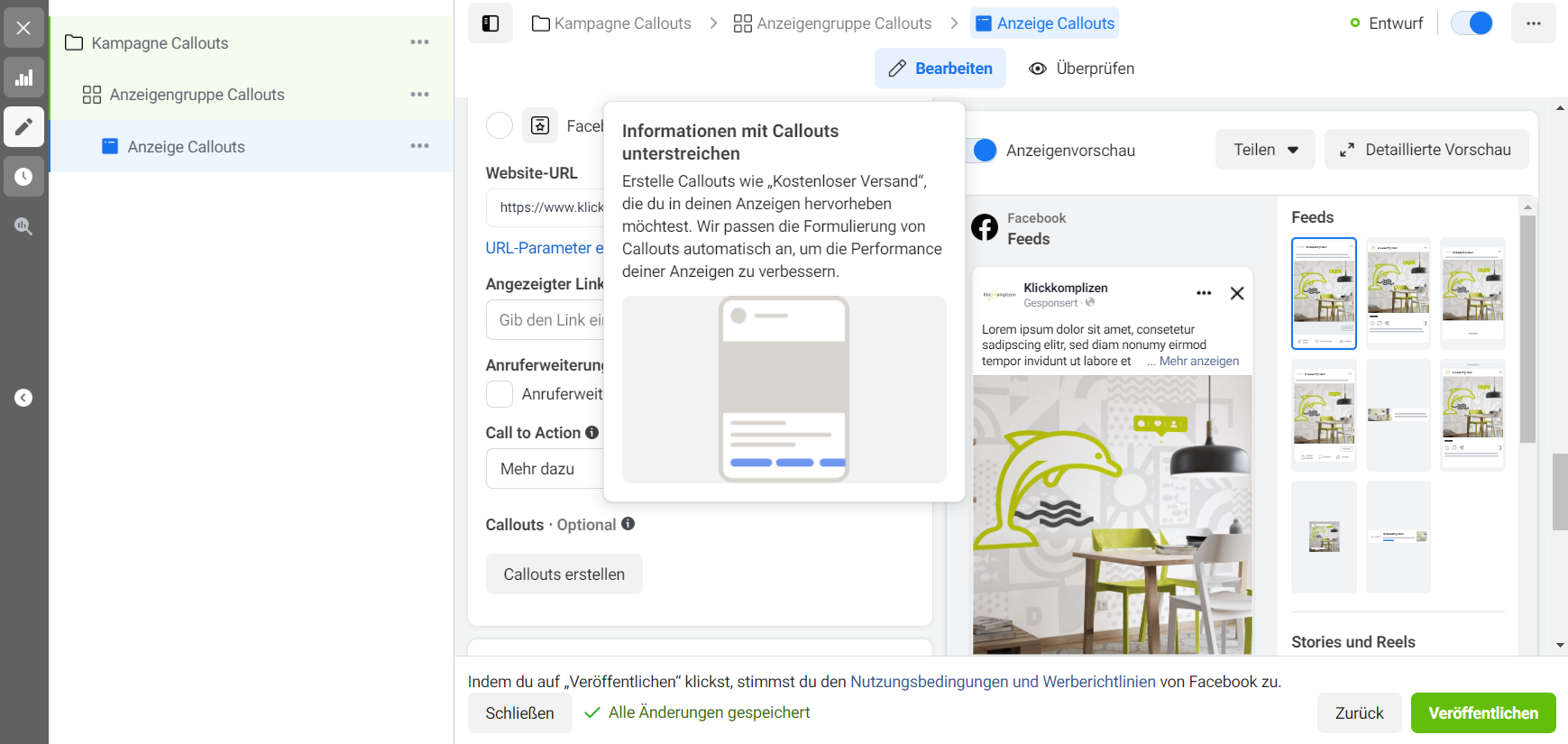Toggle the ad status switch beside Entwurf

pos(1472,23)
